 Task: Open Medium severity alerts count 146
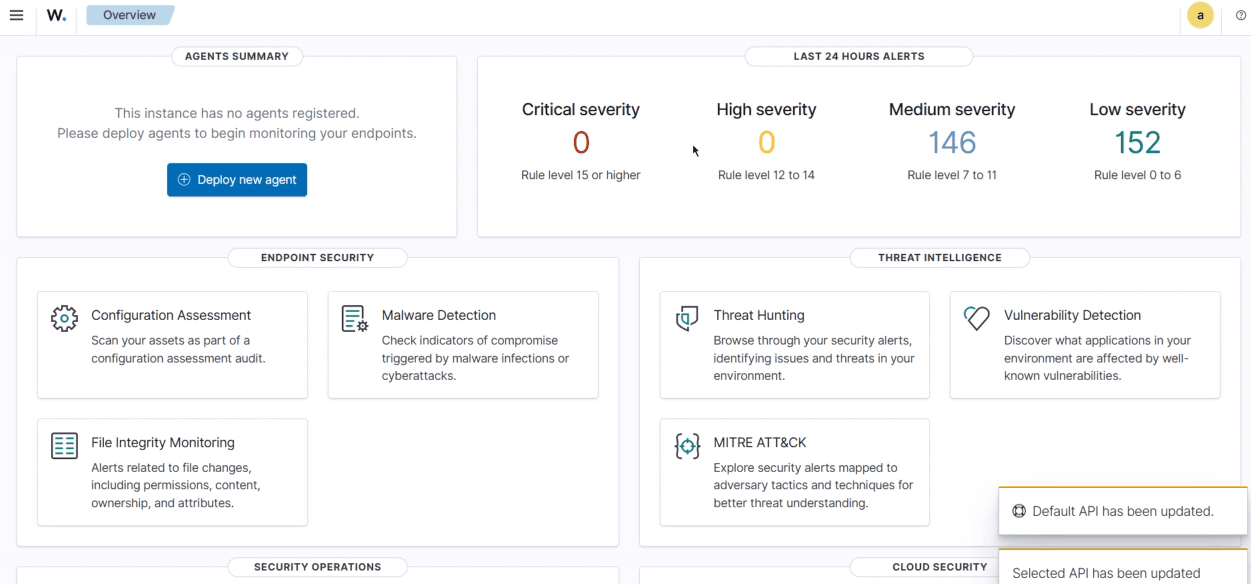(x=952, y=143)
